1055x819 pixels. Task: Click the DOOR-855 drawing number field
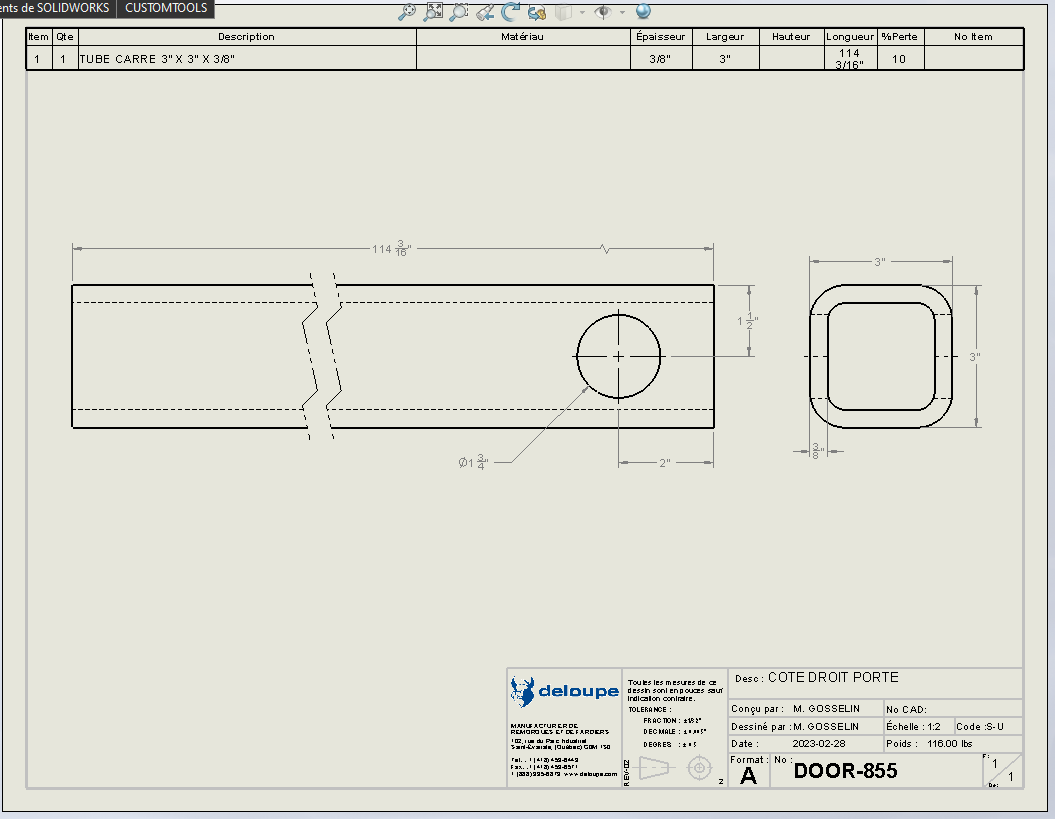(845, 771)
